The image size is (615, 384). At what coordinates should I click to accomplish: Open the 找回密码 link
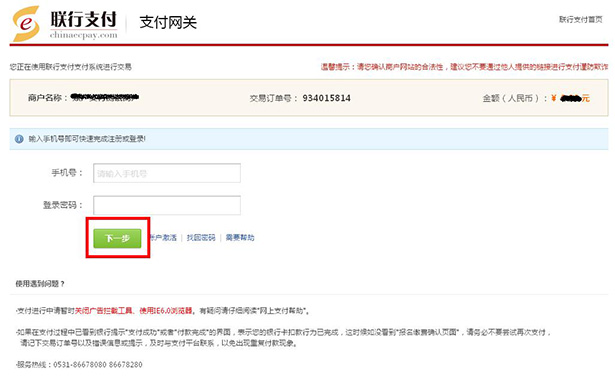(201, 238)
